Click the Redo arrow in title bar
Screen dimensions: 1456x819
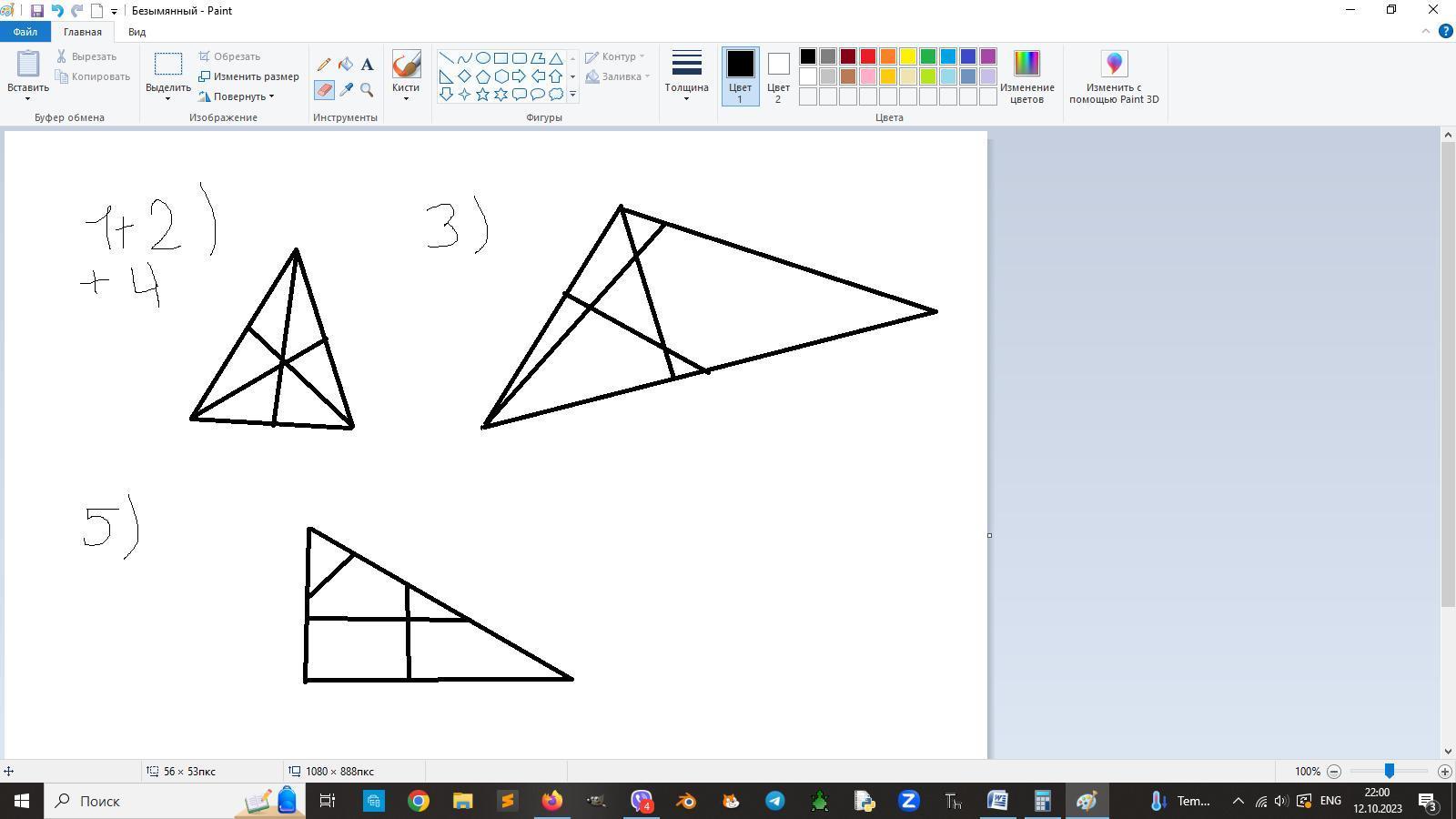point(77,11)
